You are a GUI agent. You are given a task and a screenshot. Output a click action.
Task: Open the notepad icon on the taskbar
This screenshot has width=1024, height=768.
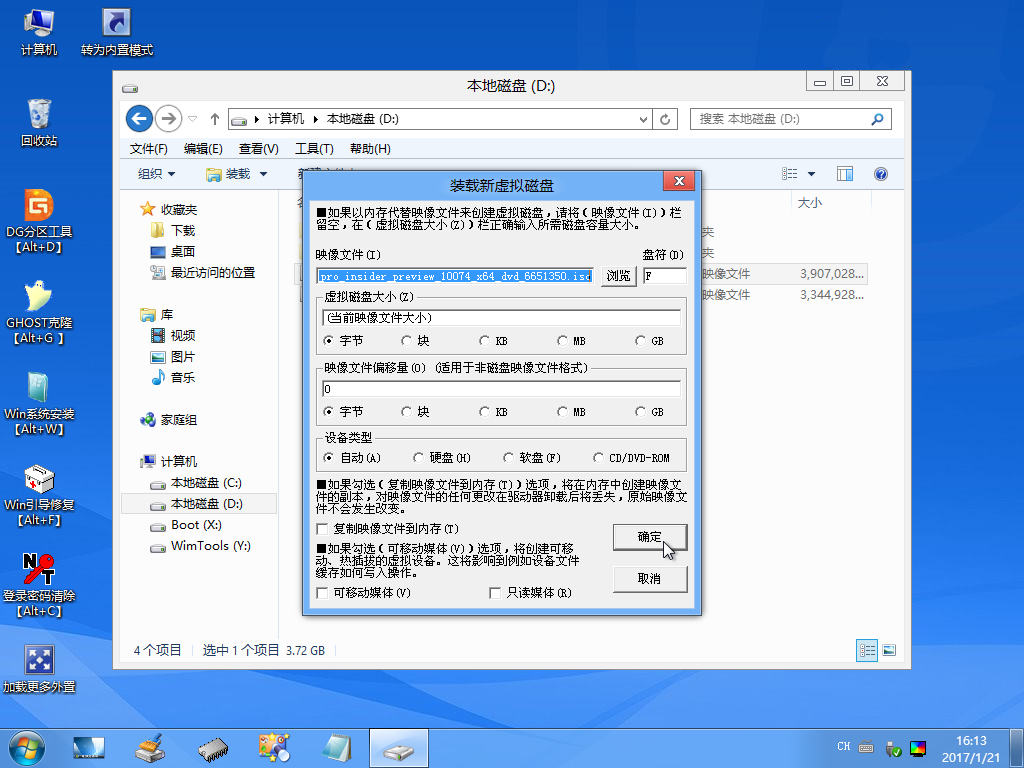336,748
